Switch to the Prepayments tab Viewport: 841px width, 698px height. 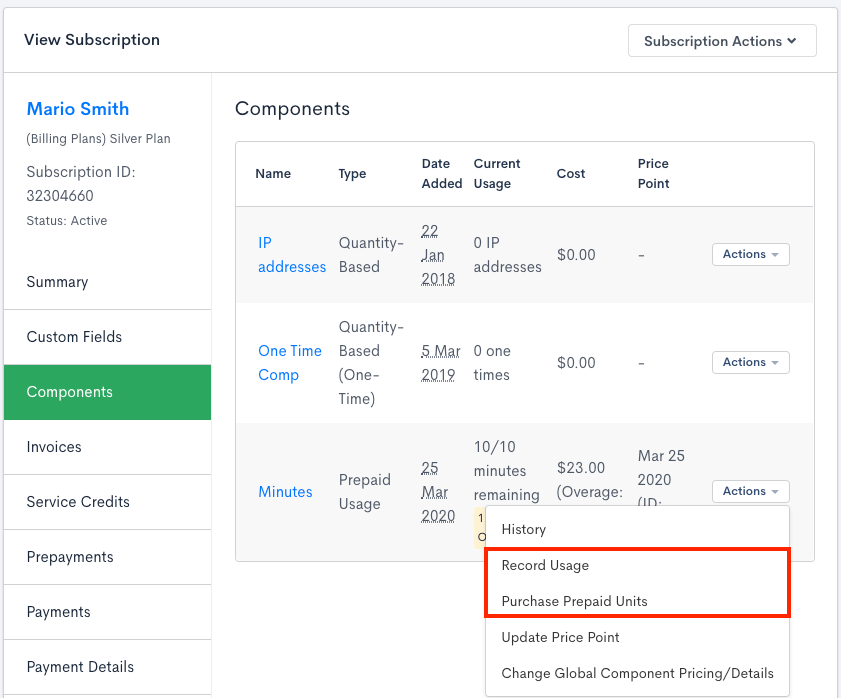pyautogui.click(x=70, y=557)
